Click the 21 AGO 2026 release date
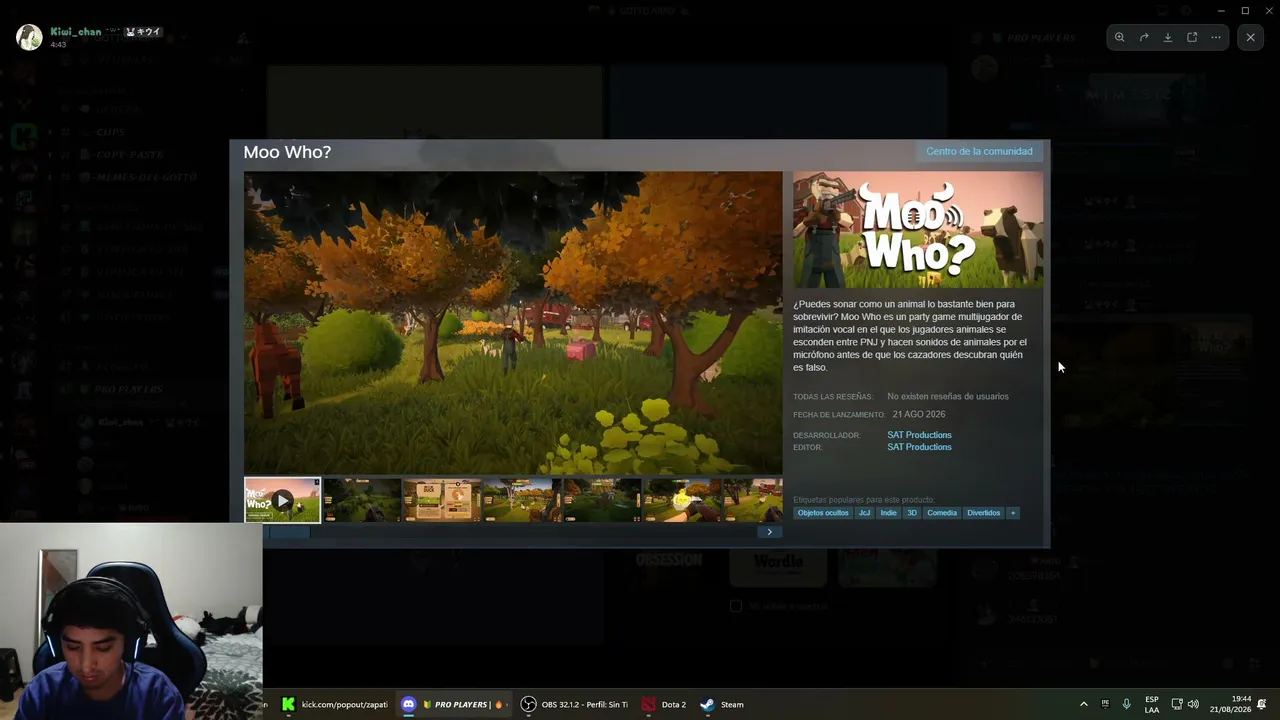Viewport: 1280px width, 720px height. 919,414
